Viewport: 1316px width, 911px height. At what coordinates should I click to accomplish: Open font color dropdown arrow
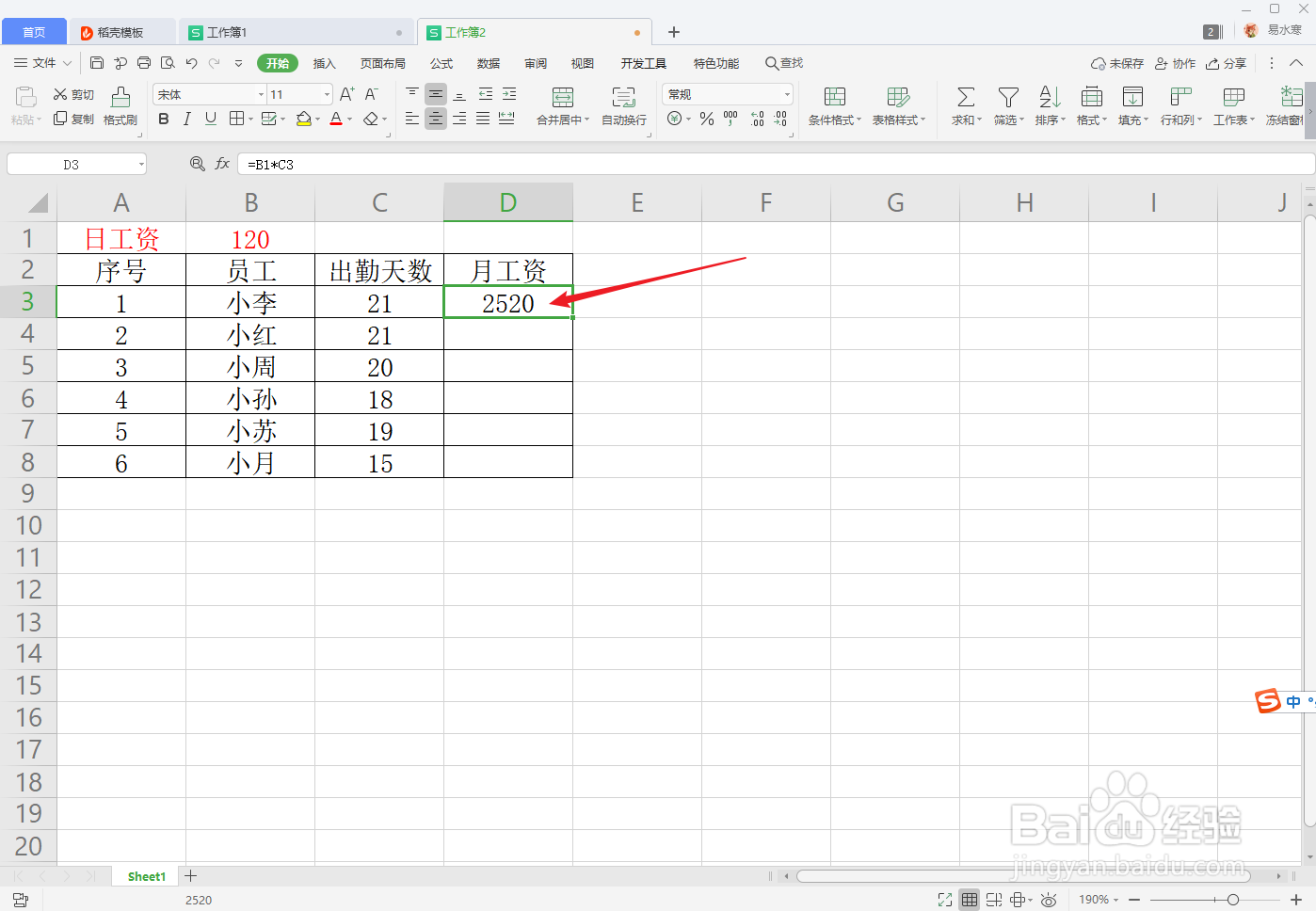[x=350, y=119]
